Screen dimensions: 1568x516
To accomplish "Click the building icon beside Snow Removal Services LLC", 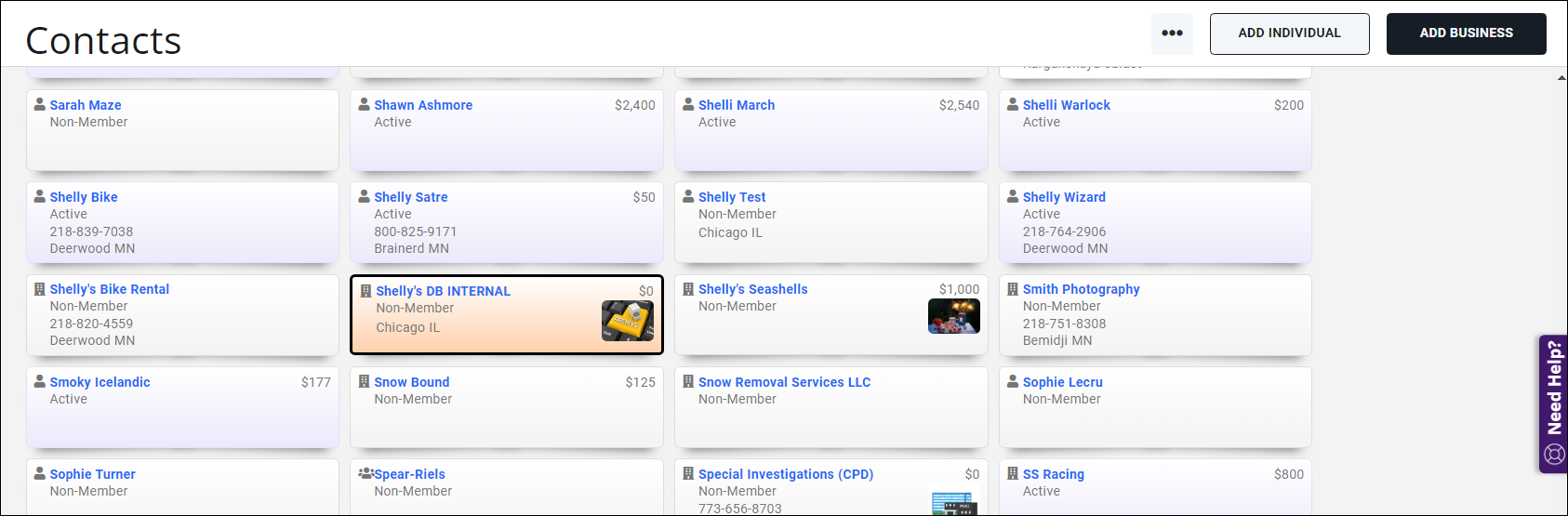I will pos(688,381).
